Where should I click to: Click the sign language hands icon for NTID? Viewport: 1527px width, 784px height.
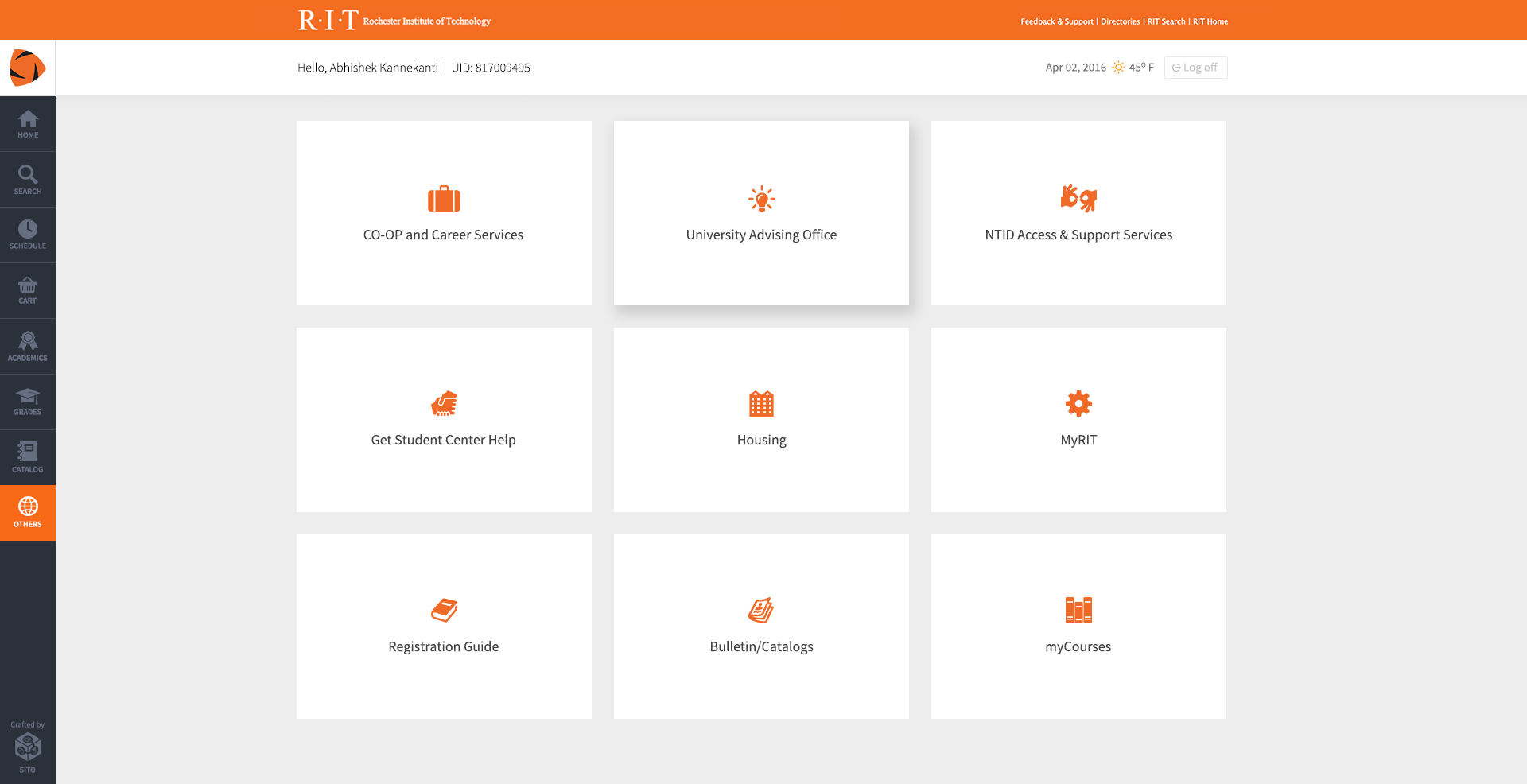pos(1078,199)
